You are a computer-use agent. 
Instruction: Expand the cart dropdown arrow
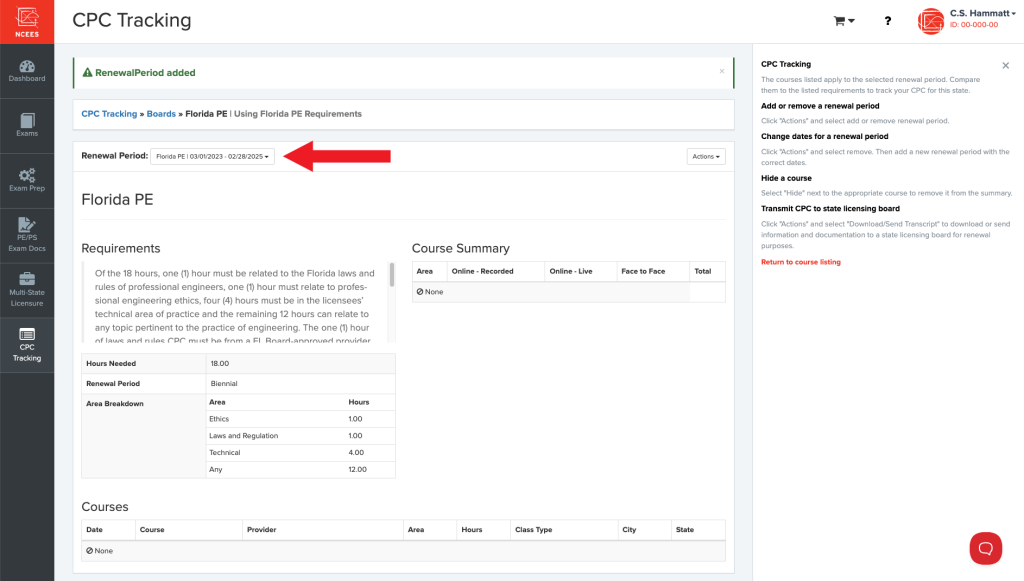click(x=853, y=20)
